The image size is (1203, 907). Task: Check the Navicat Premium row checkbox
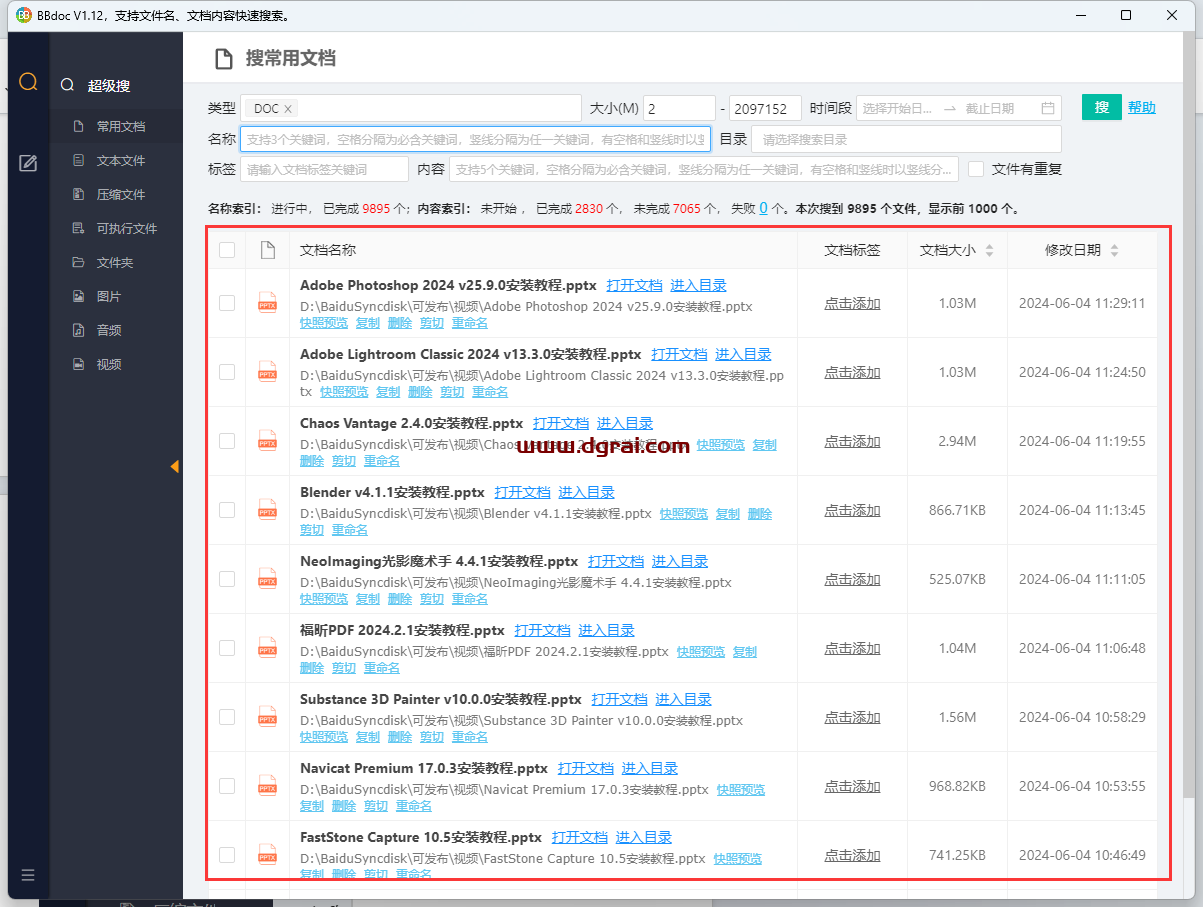[x=227, y=786]
